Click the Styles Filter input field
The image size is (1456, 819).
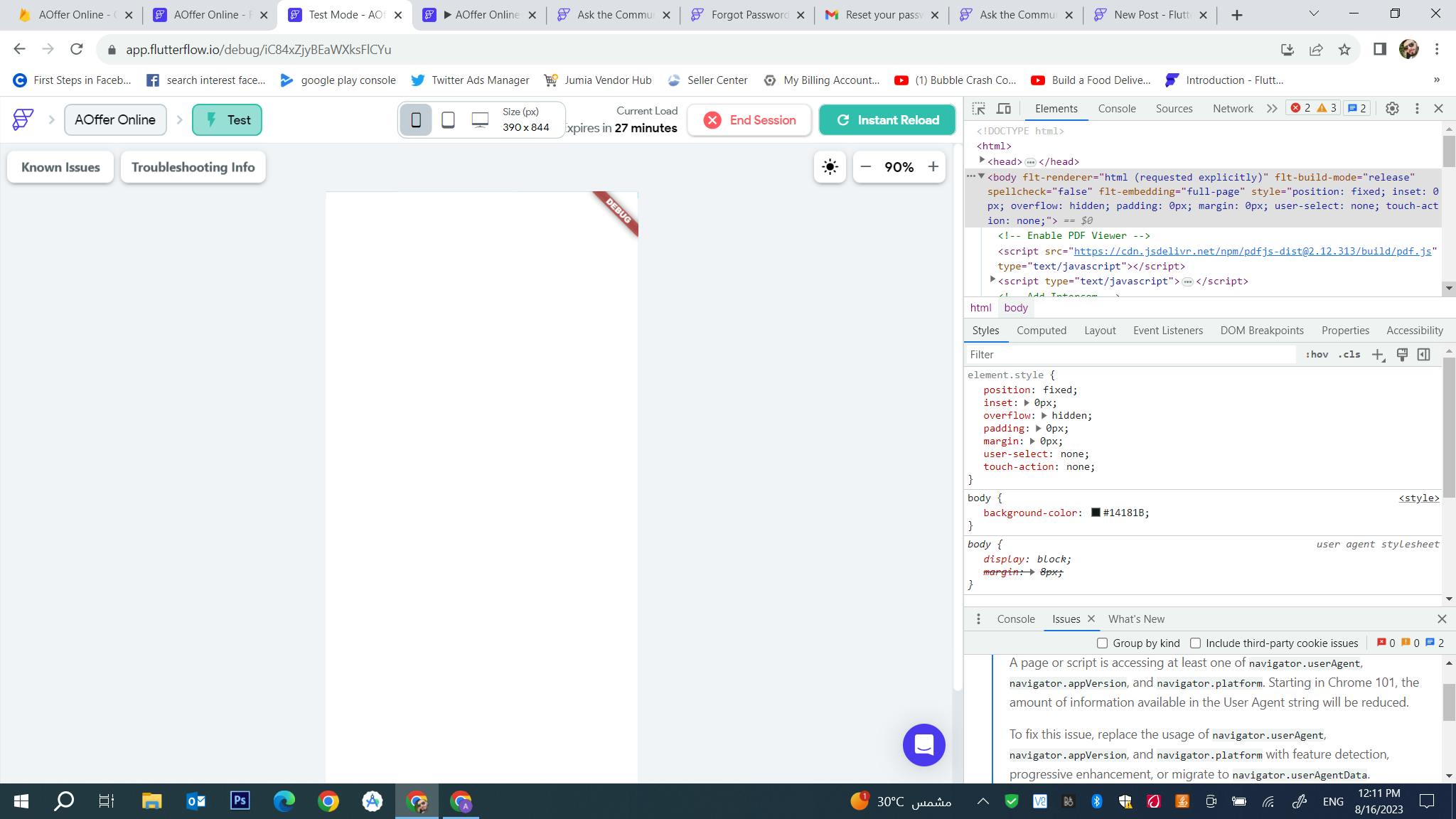1130,355
